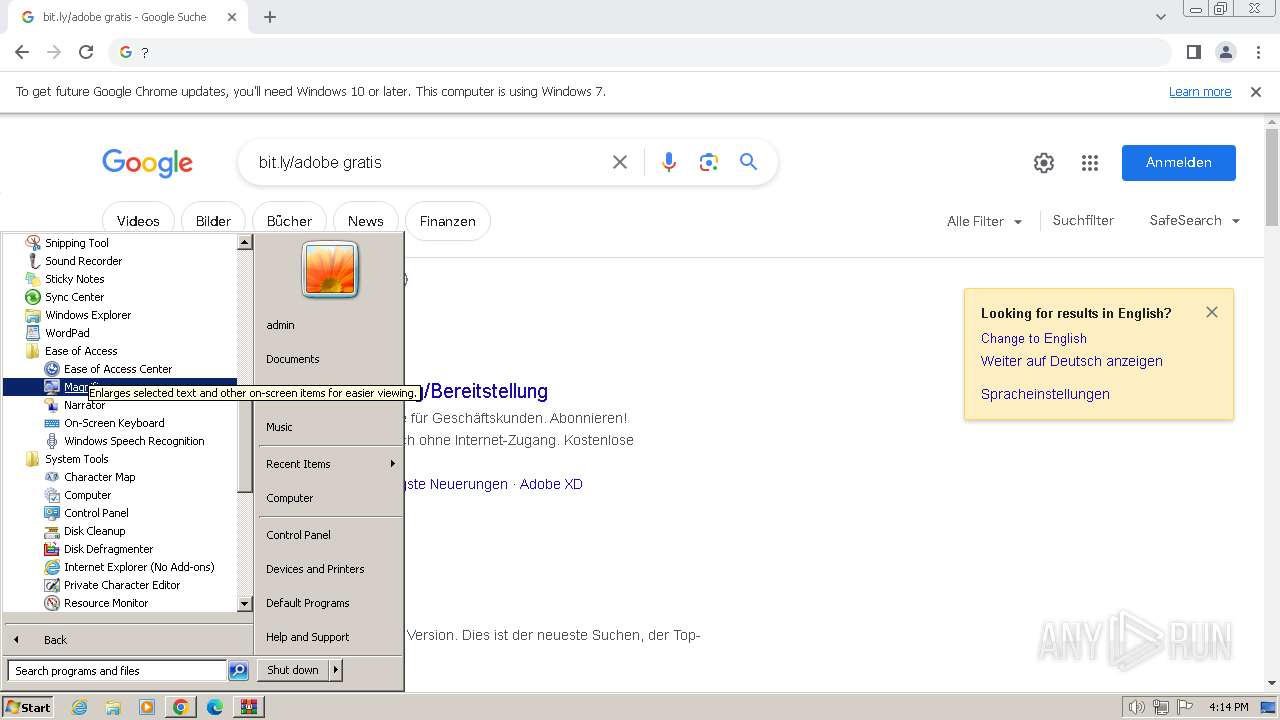Image resolution: width=1280 pixels, height=720 pixels.
Task: Select the Finanzen filter tab
Action: [x=448, y=221]
